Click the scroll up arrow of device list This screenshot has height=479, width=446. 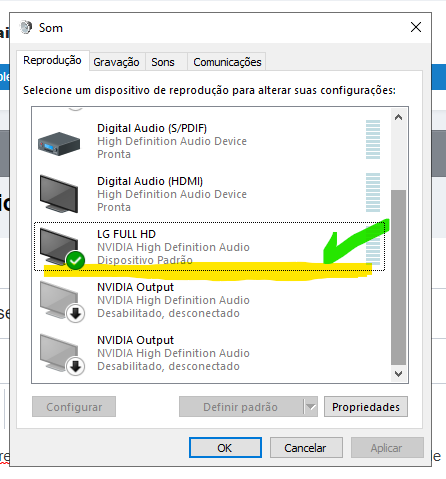click(398, 117)
